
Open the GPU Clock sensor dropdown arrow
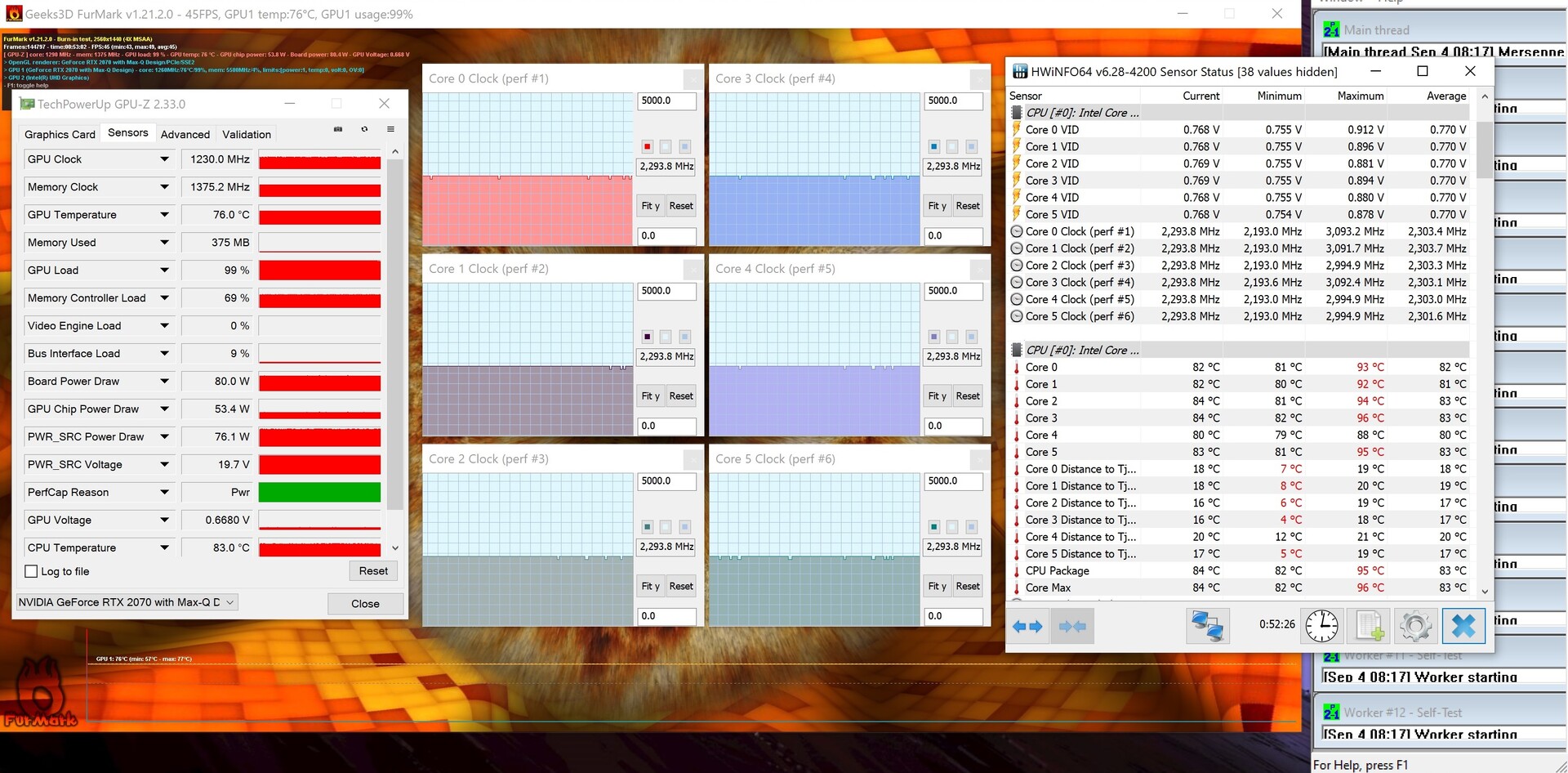point(164,159)
